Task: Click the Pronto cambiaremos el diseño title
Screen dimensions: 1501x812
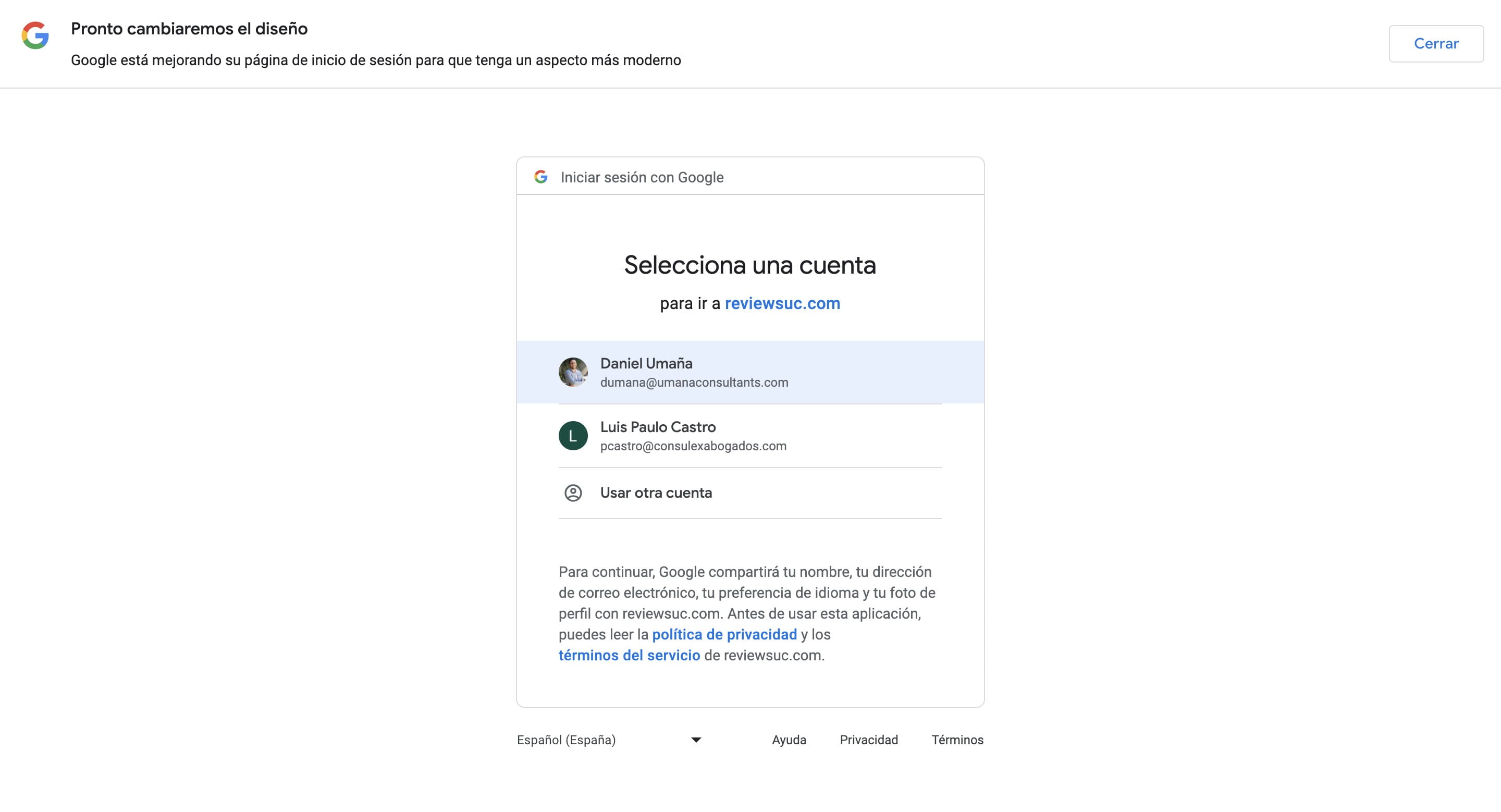Action: coord(189,29)
